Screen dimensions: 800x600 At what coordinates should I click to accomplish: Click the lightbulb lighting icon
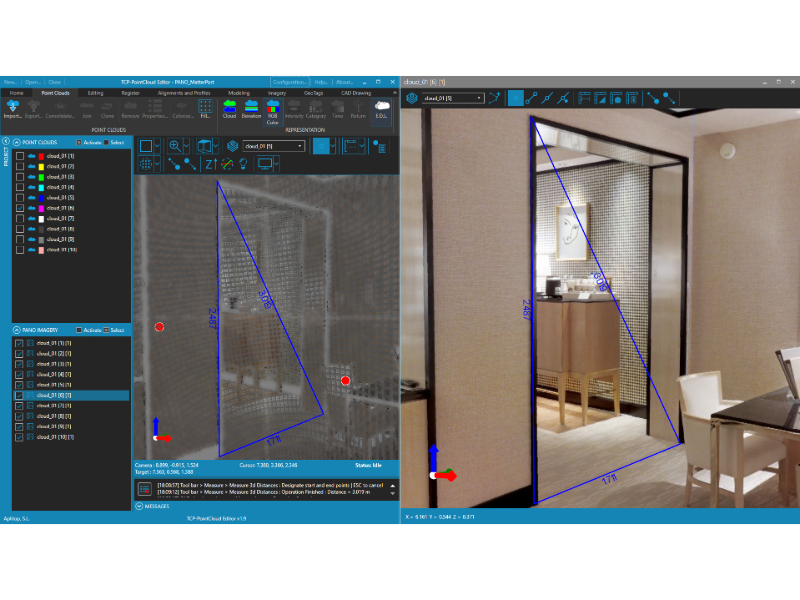click(x=243, y=164)
